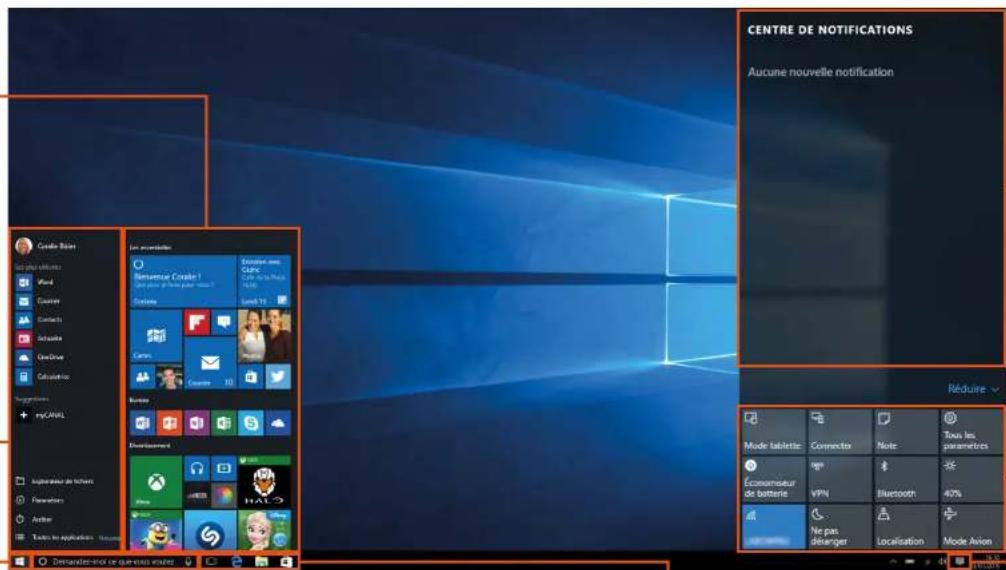1006x570 pixels.
Task: Click the Cortana microphone icon
Action: point(189,562)
